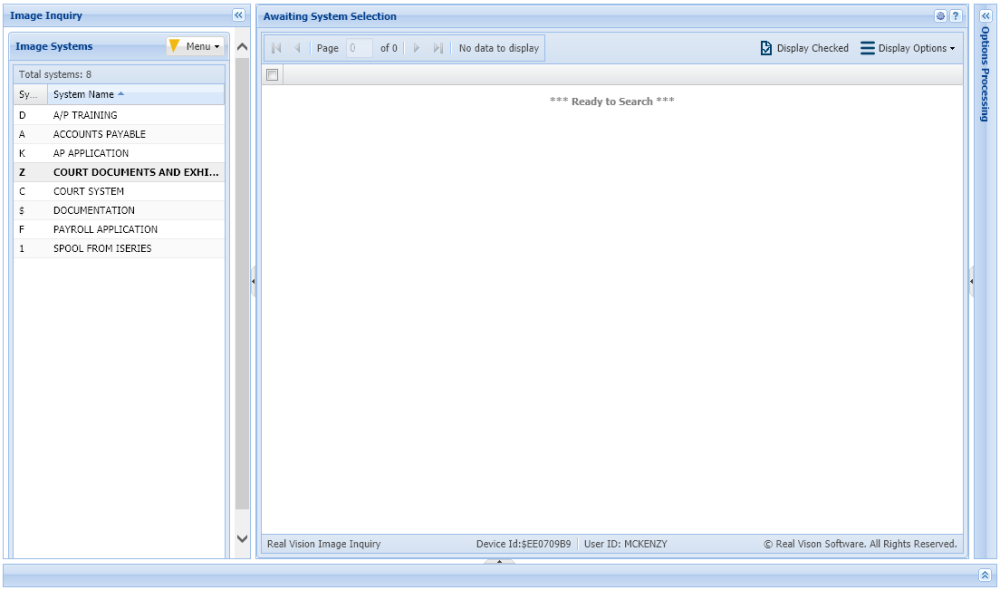Collapse the Image Inquiry panel
Image resolution: width=1000 pixels, height=590 pixels.
pos(239,15)
